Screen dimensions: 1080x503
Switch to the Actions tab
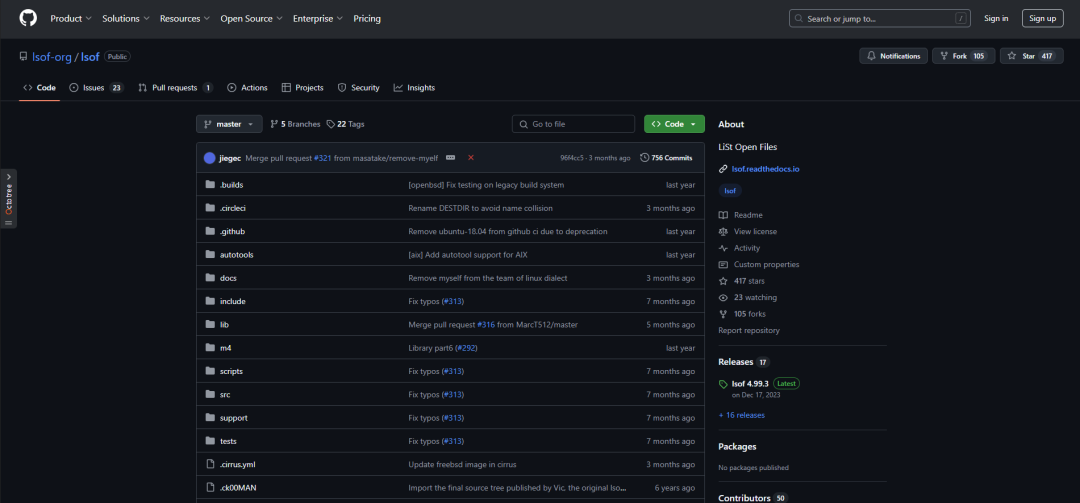247,88
